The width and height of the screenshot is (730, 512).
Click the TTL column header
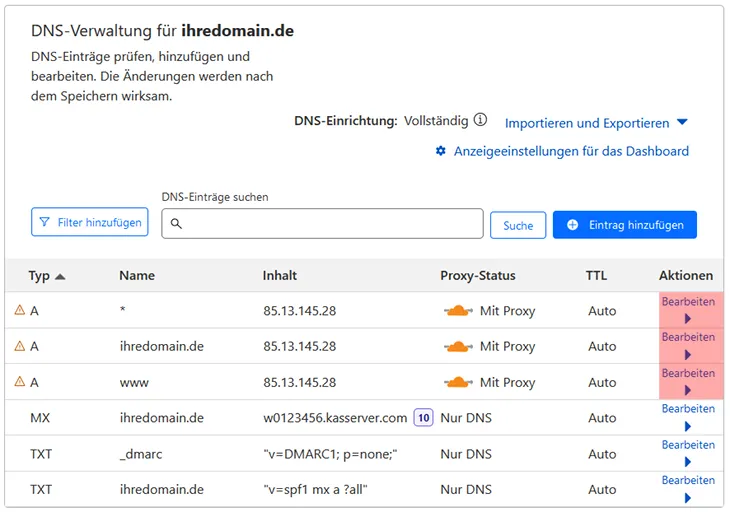click(x=596, y=276)
